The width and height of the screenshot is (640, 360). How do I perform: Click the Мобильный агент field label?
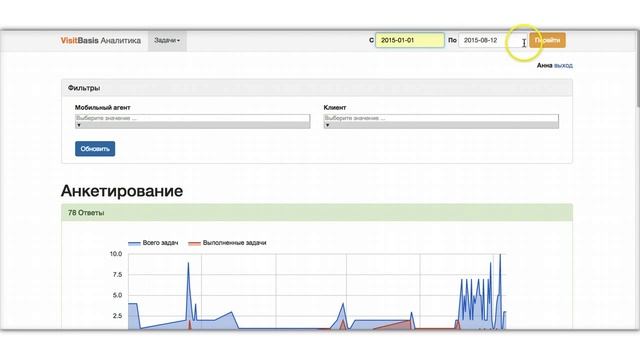(102, 107)
